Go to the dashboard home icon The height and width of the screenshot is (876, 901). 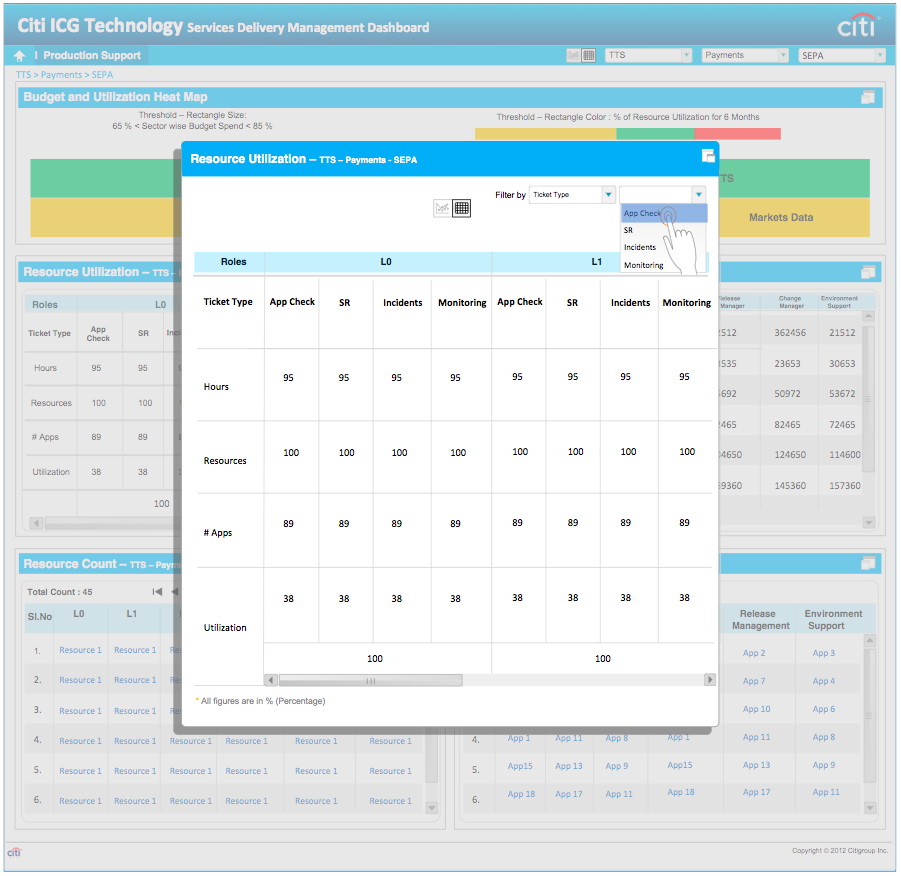tap(20, 56)
